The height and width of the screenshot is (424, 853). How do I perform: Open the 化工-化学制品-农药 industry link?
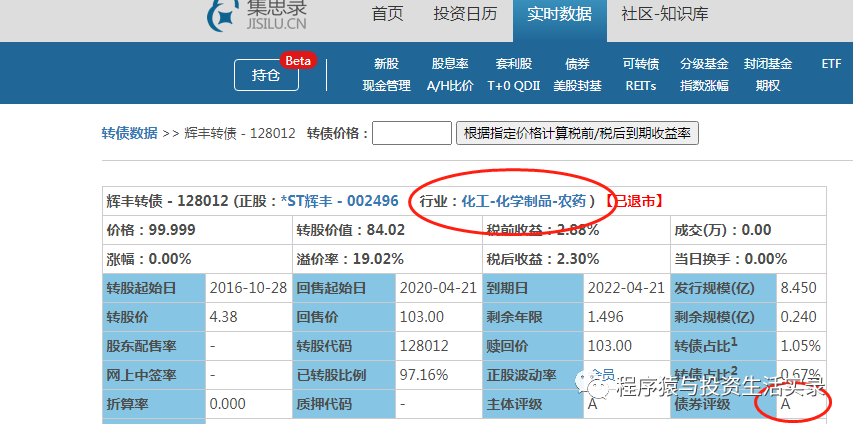(x=524, y=201)
